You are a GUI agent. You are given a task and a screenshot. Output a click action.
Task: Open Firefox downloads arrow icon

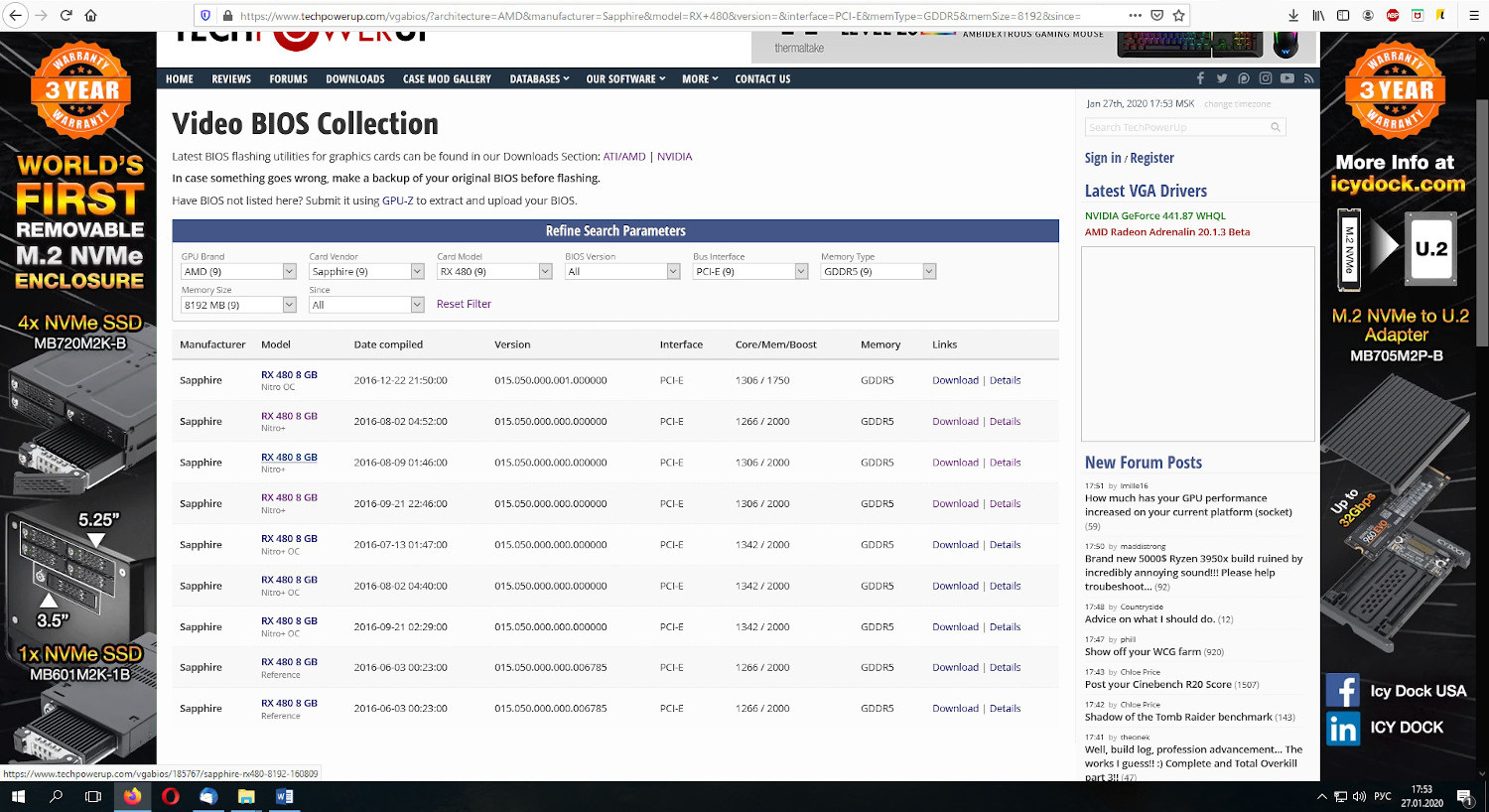pos(1293,15)
